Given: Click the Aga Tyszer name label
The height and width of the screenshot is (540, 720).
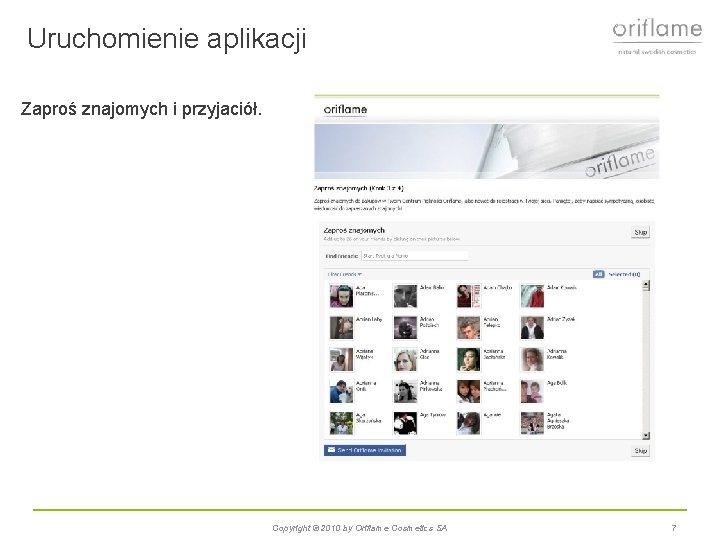Looking at the screenshot, I should pos(433,415).
